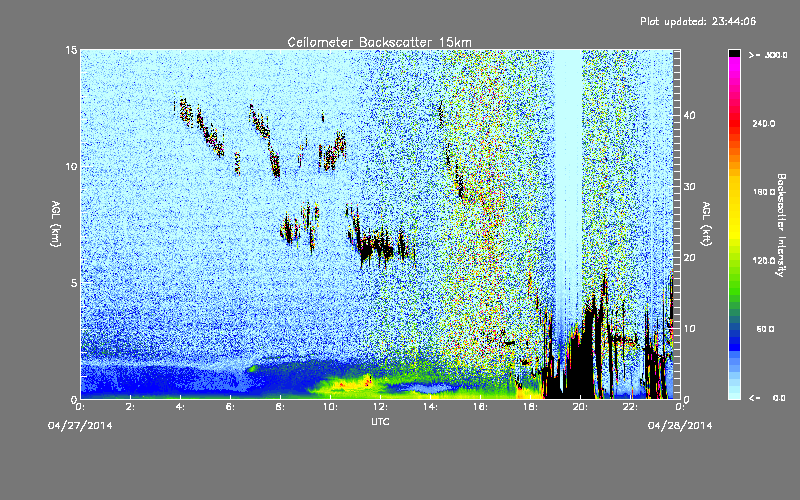Click the right AGL (kft) axis label
Viewport: 800px width, 500px height.
pos(706,223)
